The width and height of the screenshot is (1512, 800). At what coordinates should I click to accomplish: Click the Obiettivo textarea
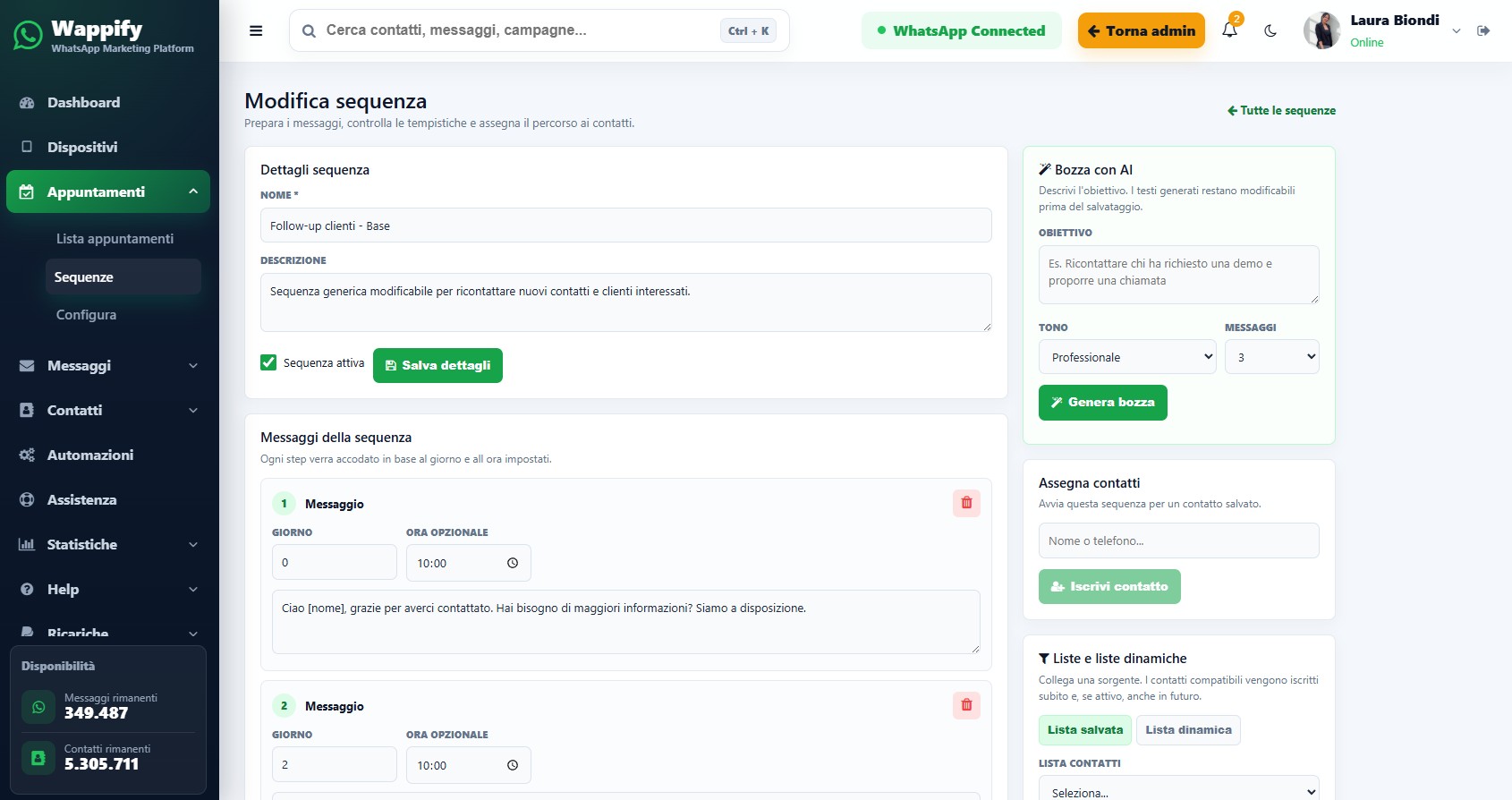point(1179,275)
